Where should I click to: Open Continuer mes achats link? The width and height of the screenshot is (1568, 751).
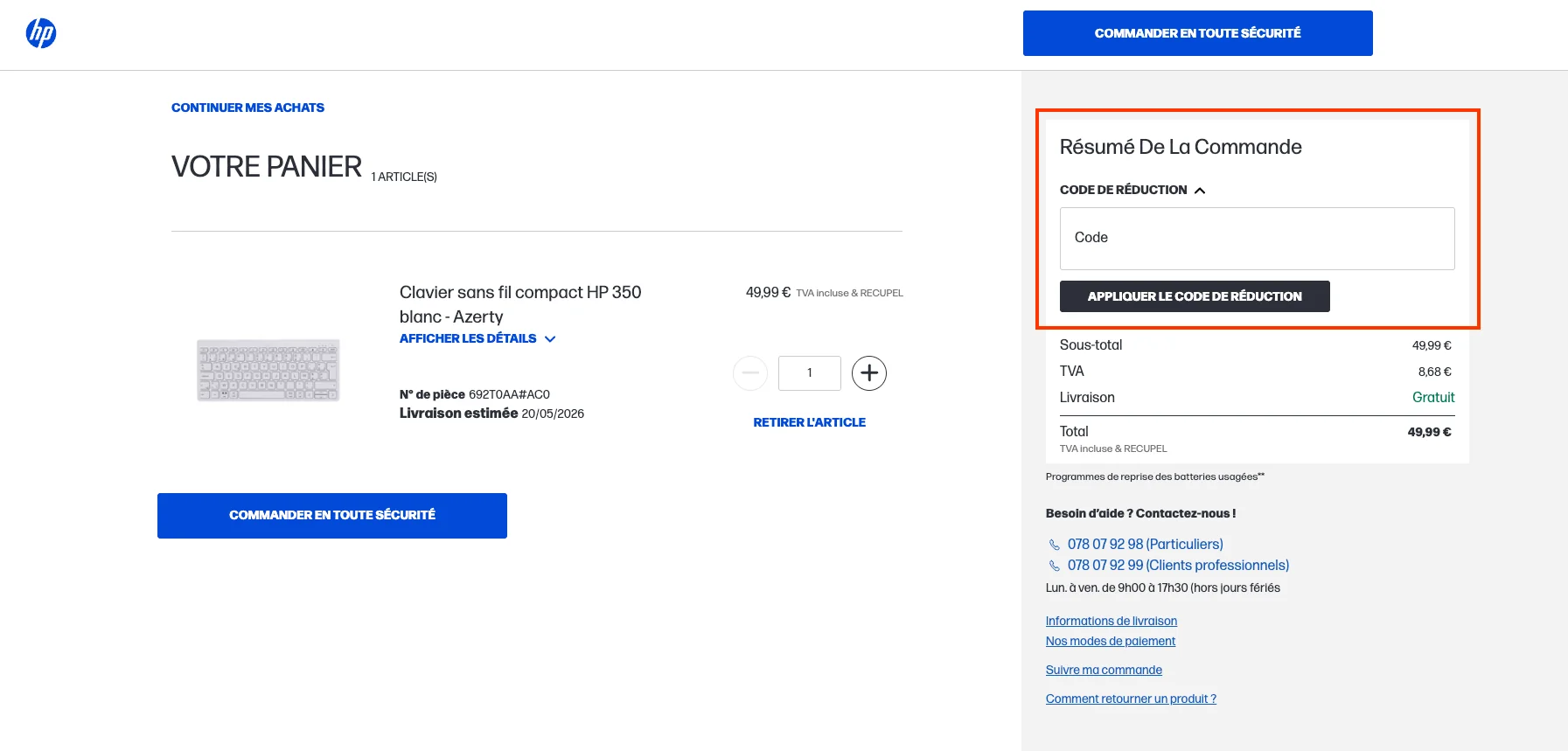click(x=247, y=108)
